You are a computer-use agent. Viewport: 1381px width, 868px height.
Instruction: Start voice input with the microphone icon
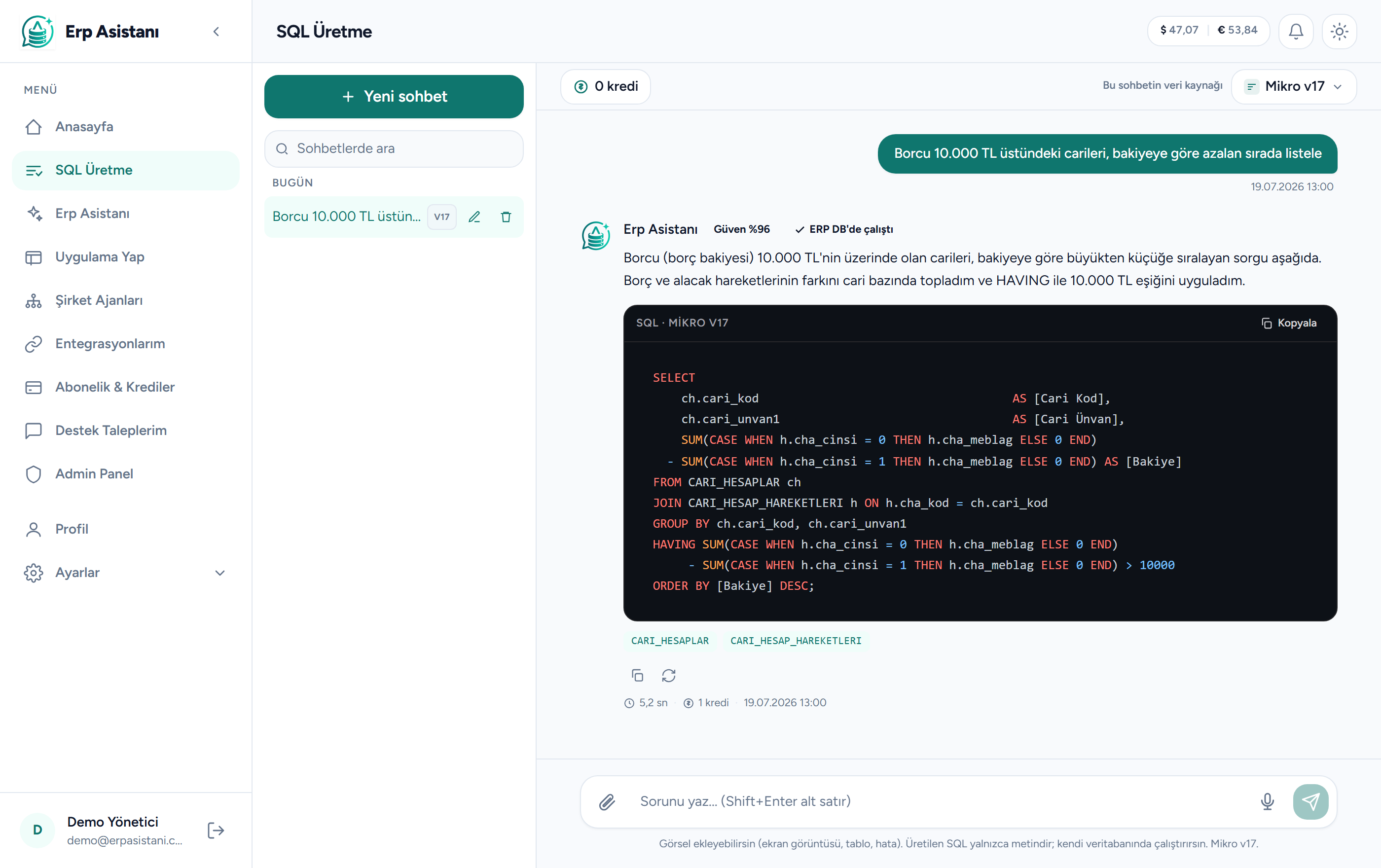(x=1268, y=801)
